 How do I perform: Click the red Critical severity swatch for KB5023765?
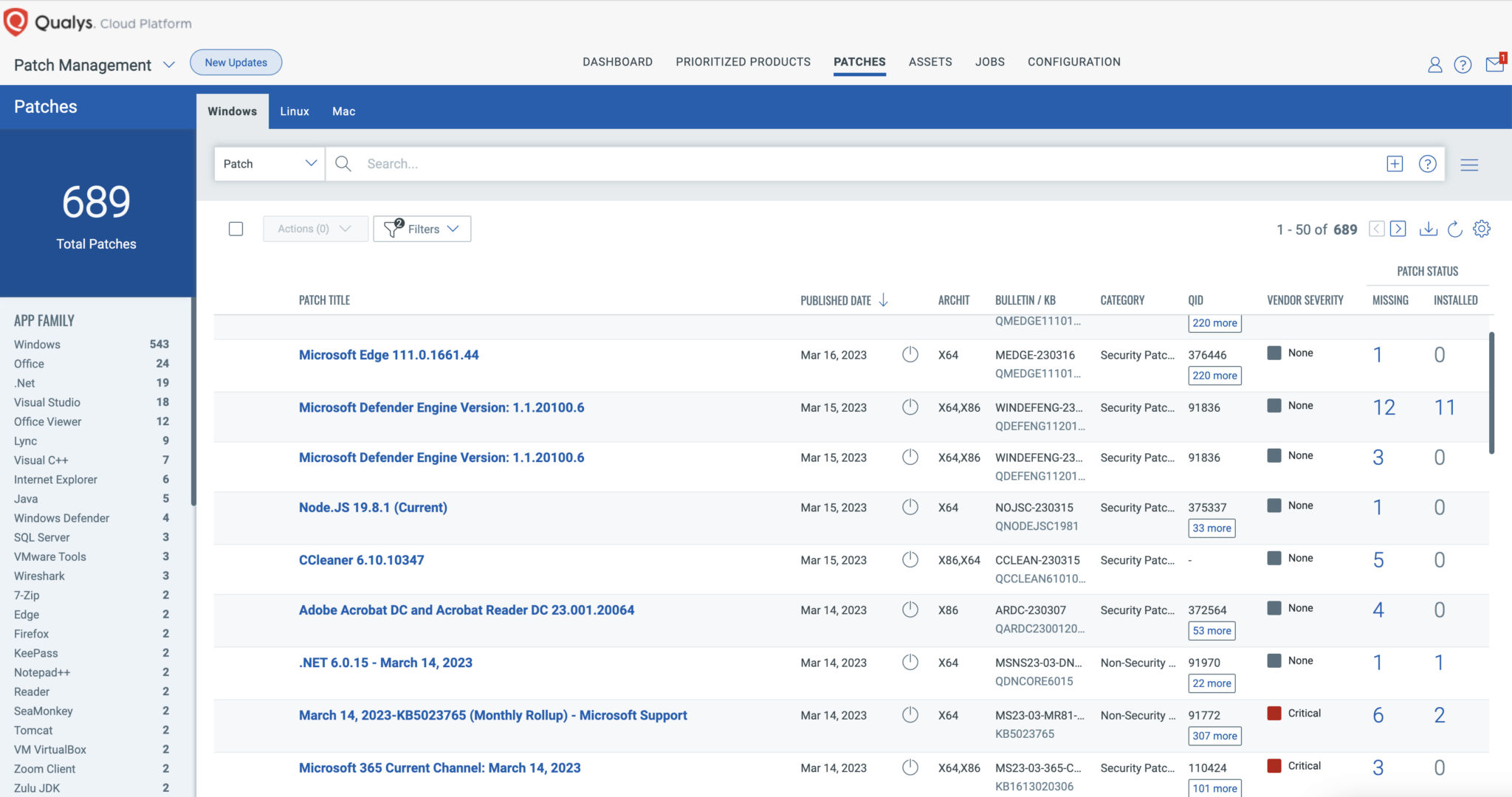pyautogui.click(x=1274, y=713)
